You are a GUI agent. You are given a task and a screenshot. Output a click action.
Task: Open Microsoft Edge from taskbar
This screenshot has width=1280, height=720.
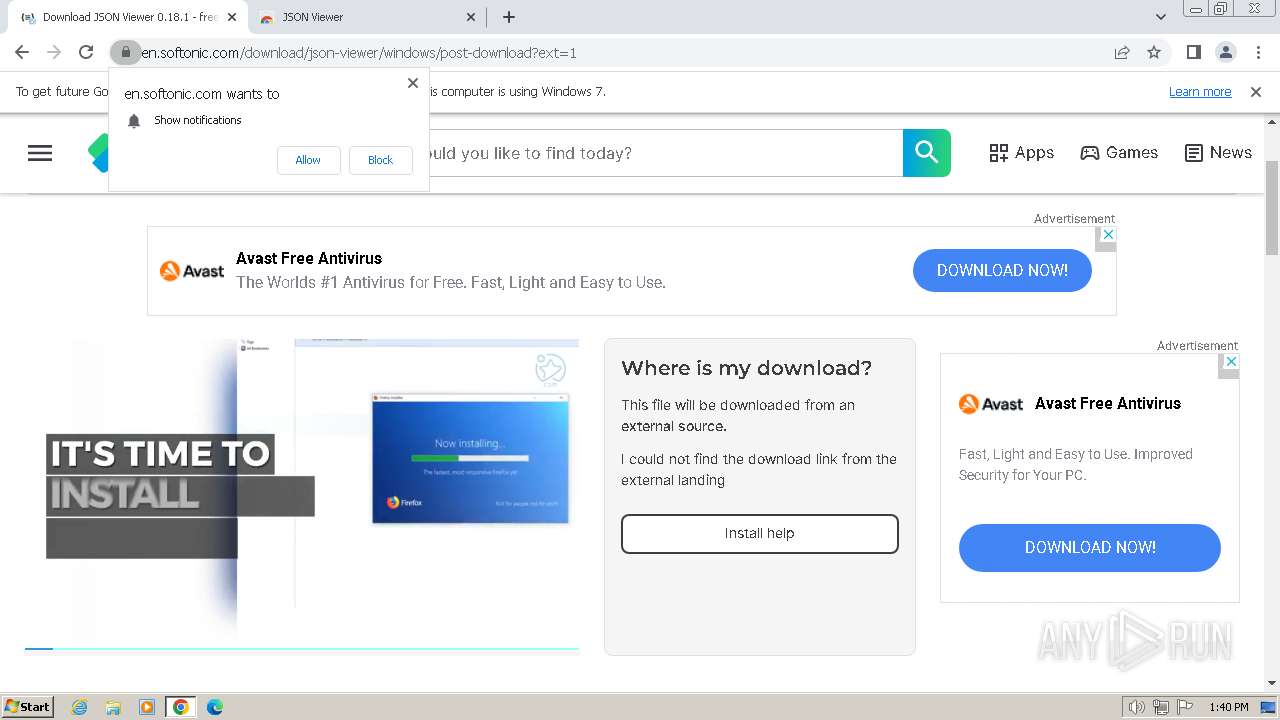click(215, 707)
